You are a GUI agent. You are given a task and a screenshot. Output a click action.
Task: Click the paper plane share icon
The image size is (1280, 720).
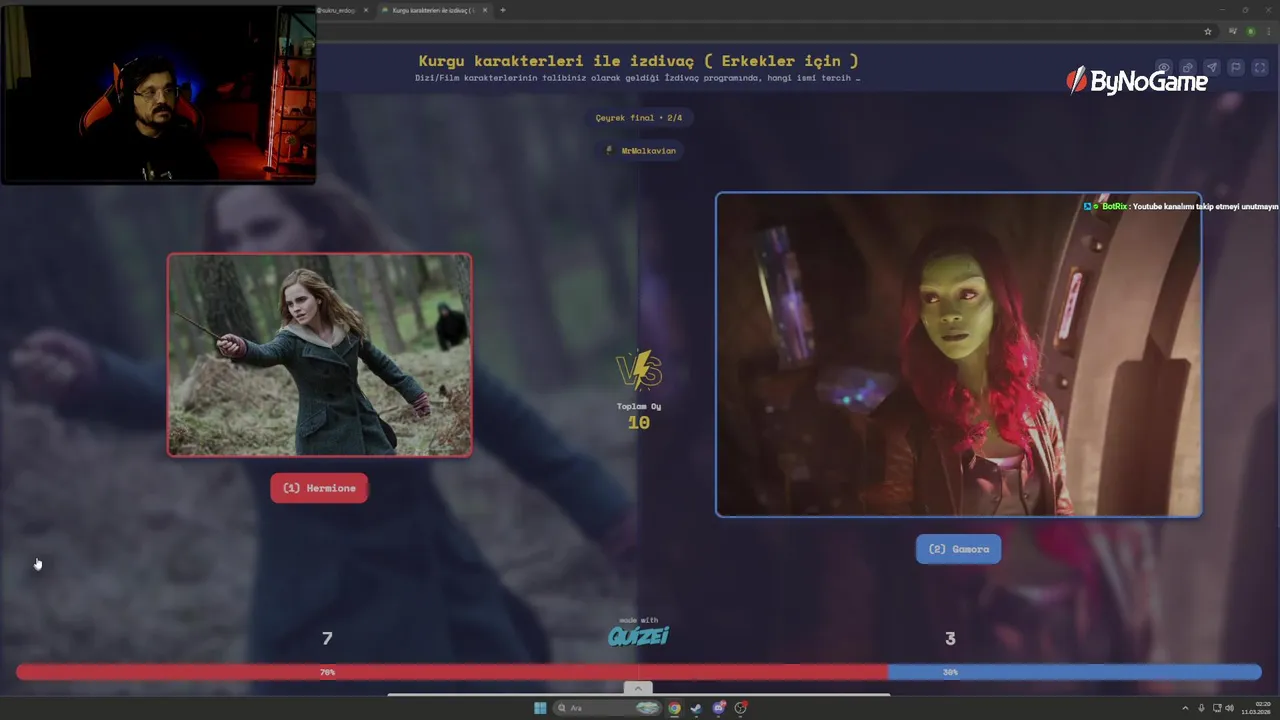click(x=1212, y=68)
